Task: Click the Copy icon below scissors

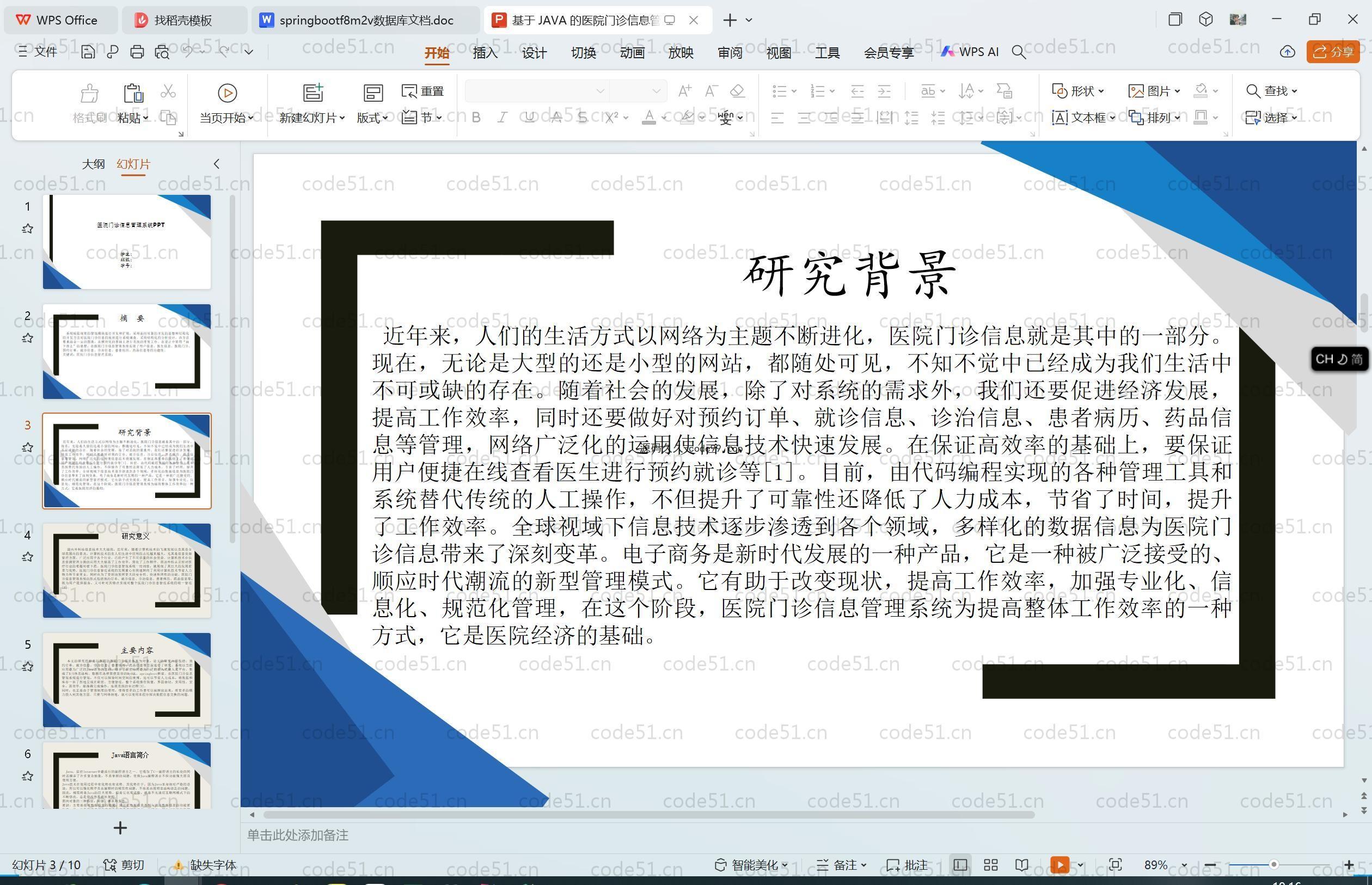Action: click(168, 118)
